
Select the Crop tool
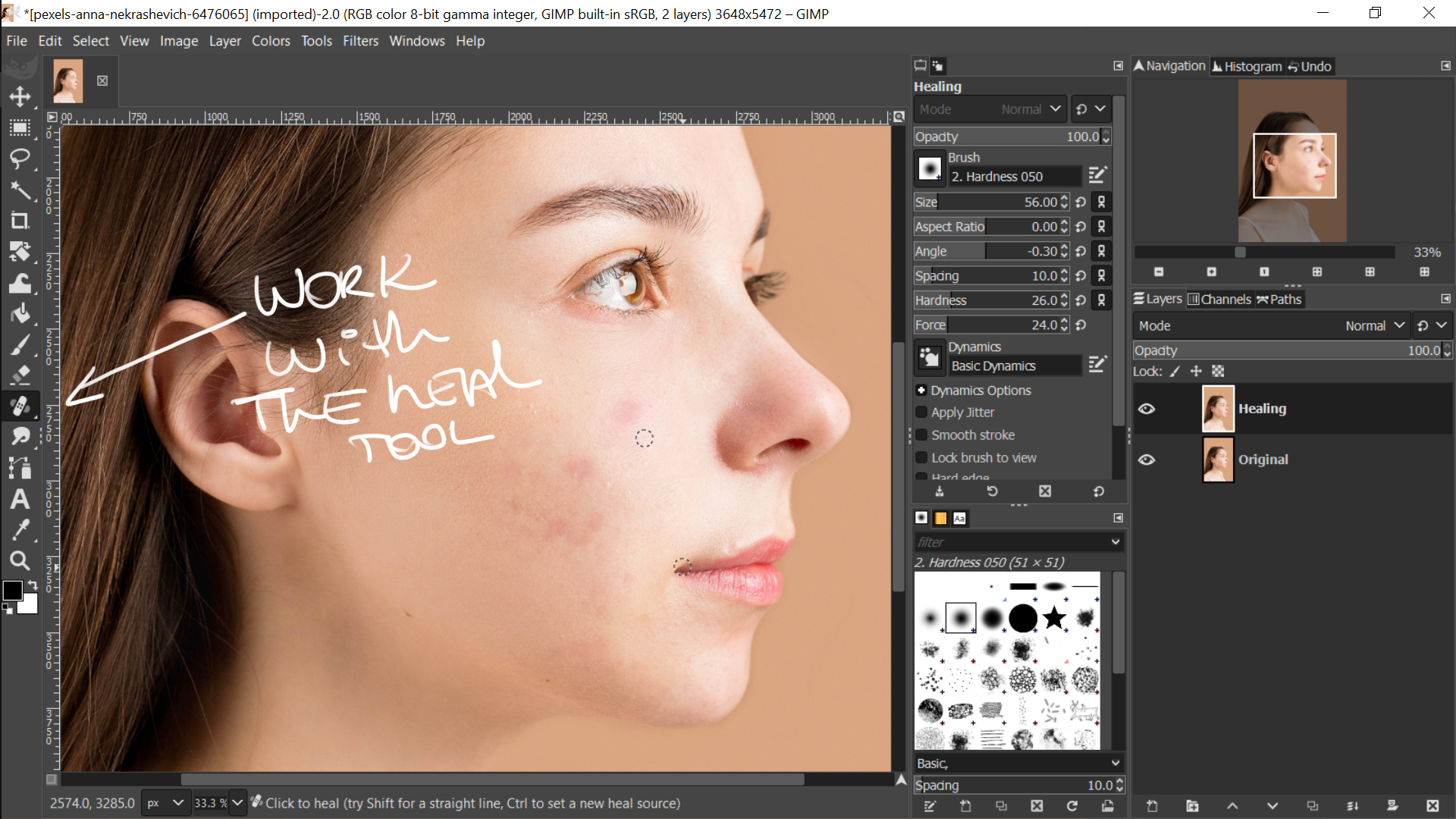20,221
